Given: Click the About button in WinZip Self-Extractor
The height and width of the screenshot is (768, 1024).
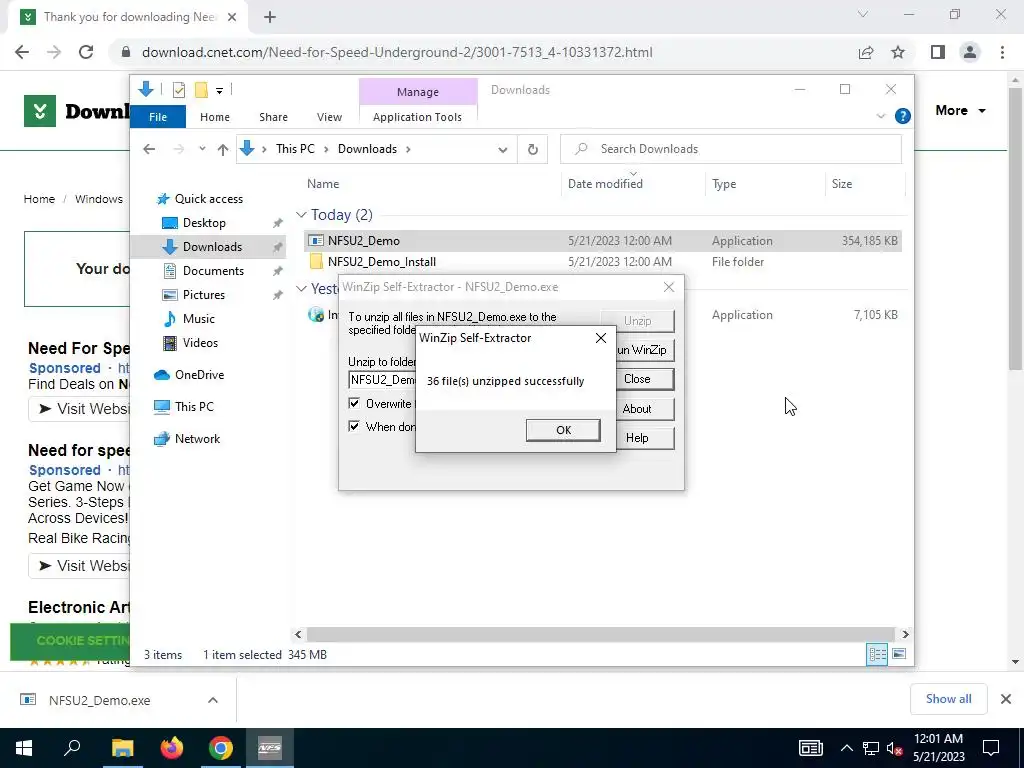Looking at the screenshot, I should 637,409.
